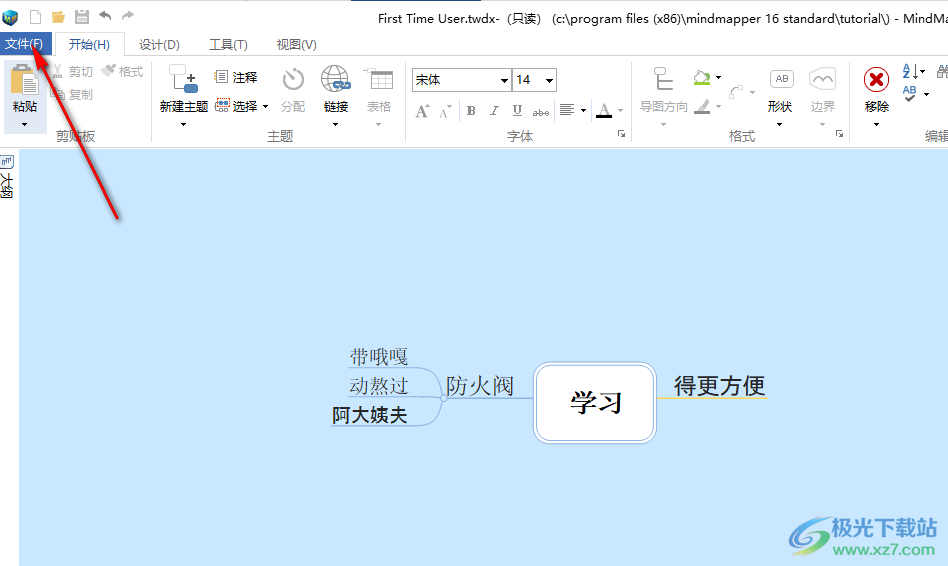Click the save disk icon in quick access
This screenshot has height=566, width=948.
pyautogui.click(x=82, y=17)
